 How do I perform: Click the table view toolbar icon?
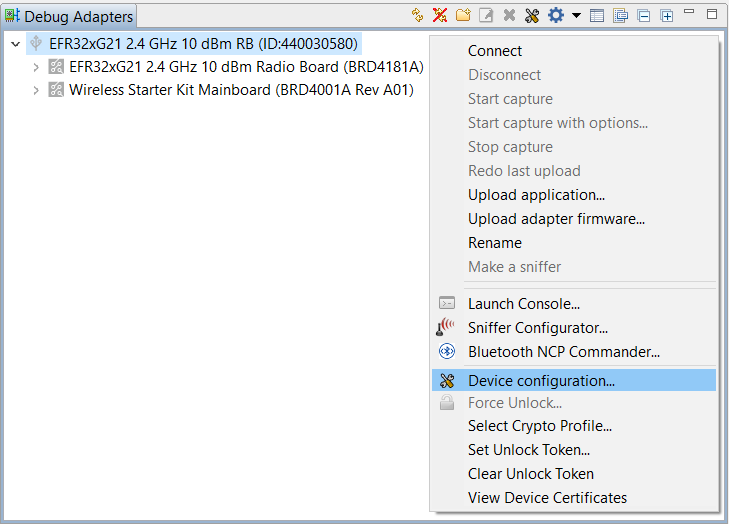point(597,15)
